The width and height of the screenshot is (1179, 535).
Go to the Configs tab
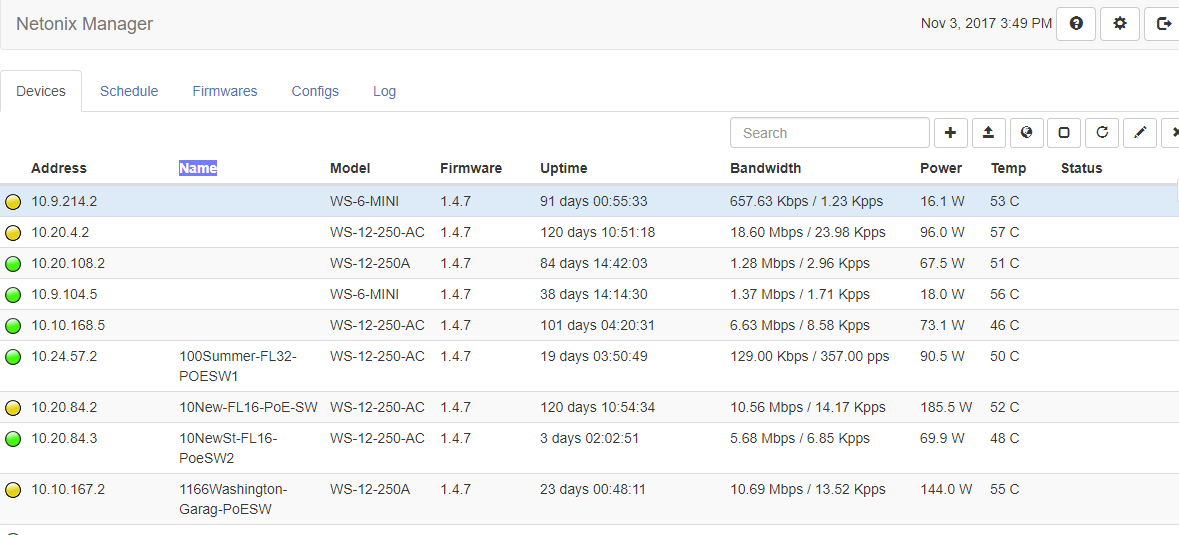[315, 91]
